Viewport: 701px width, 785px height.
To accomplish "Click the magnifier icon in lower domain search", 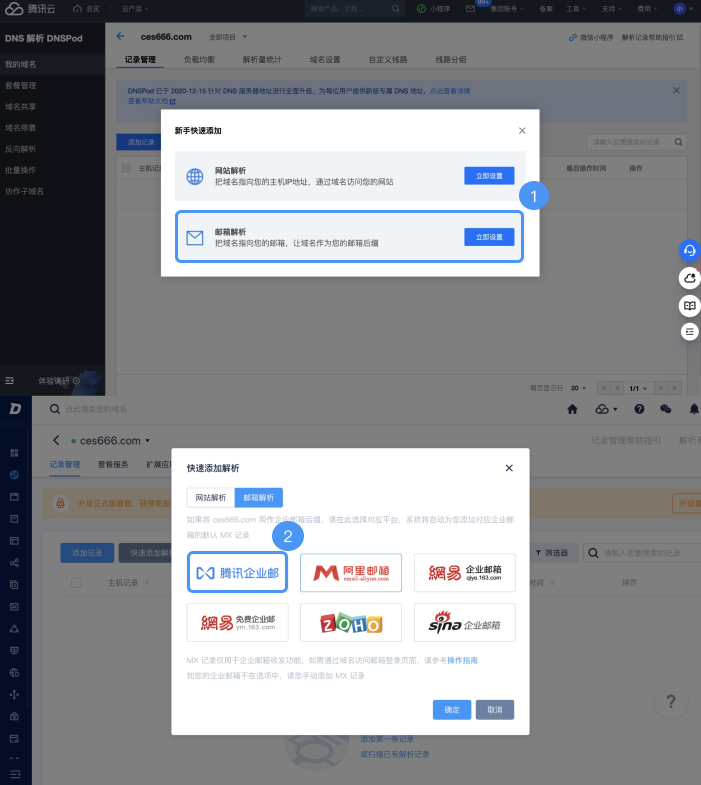I will [x=55, y=409].
